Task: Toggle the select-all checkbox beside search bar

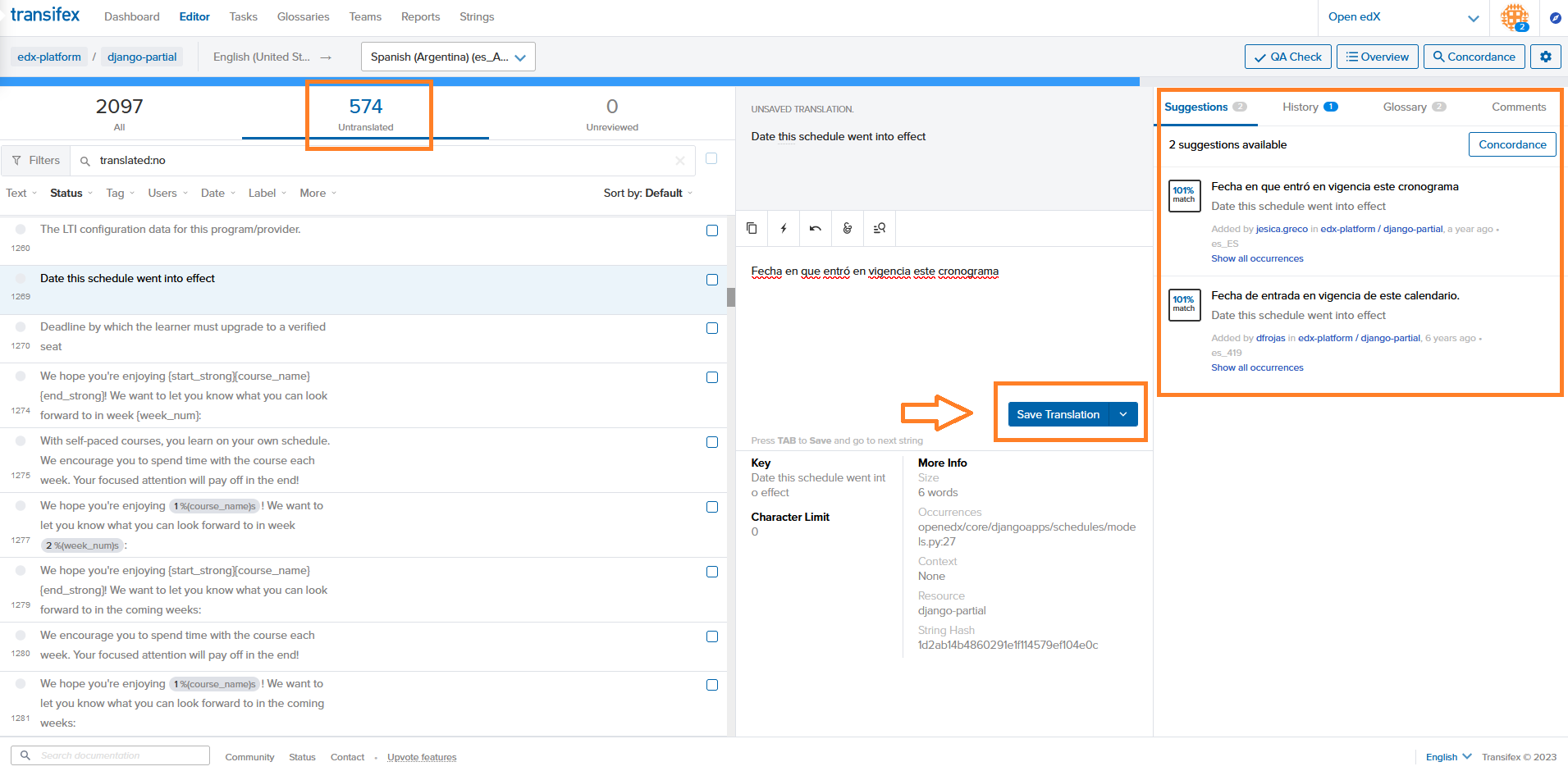Action: [711, 158]
